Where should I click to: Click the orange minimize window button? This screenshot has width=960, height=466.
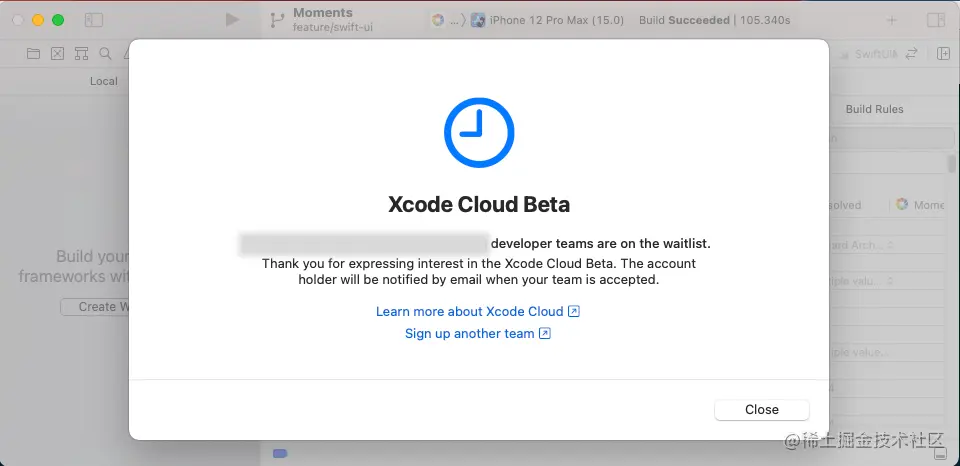38,20
